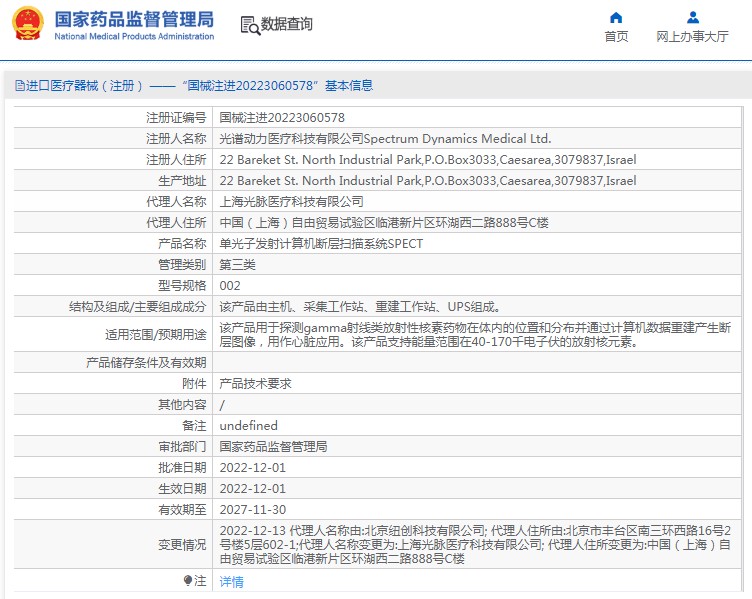Select the 代理人住所 address value
This screenshot has height=599, width=752.
[384, 223]
